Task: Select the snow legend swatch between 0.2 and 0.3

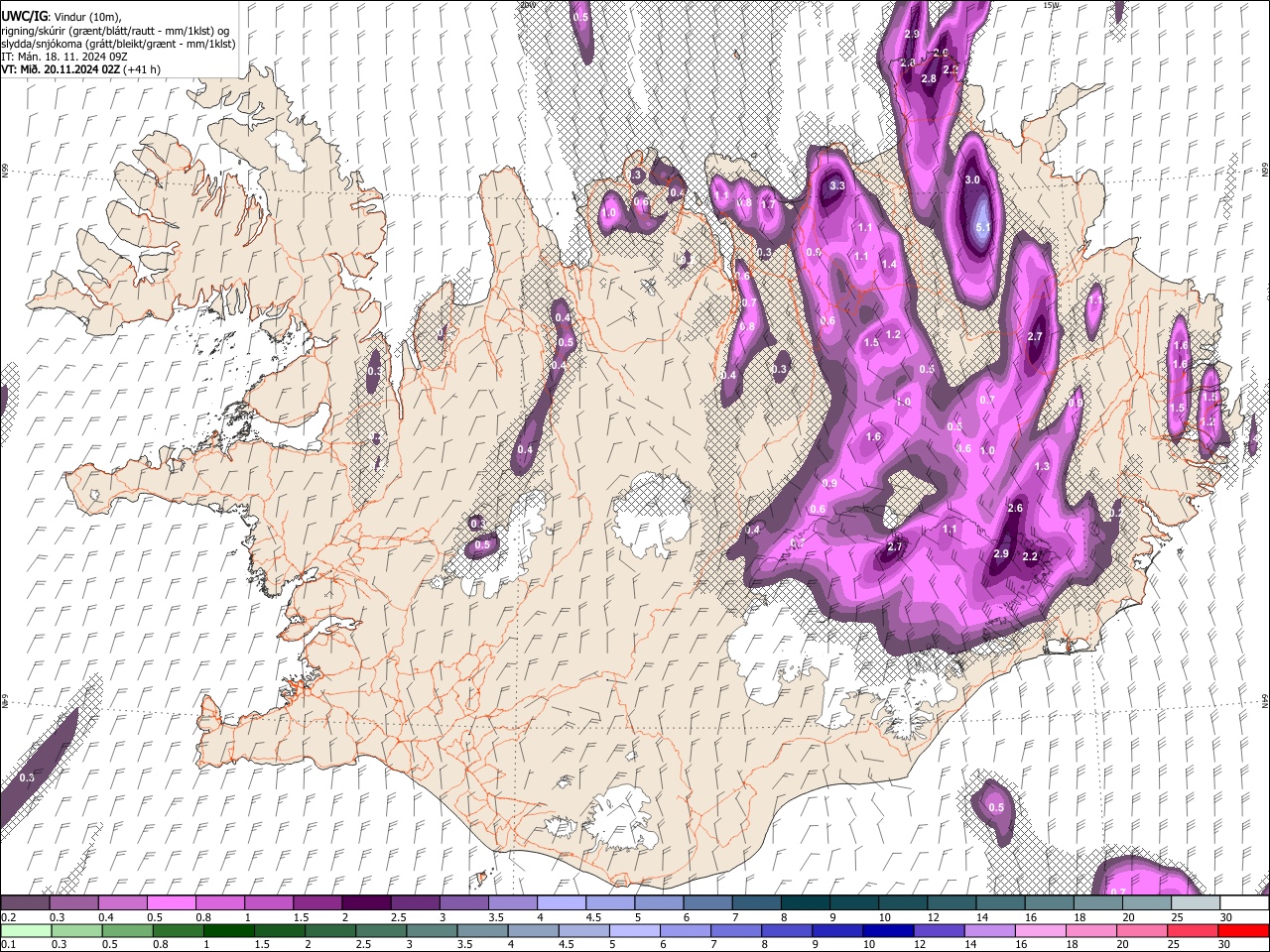Action: pyautogui.click(x=25, y=903)
